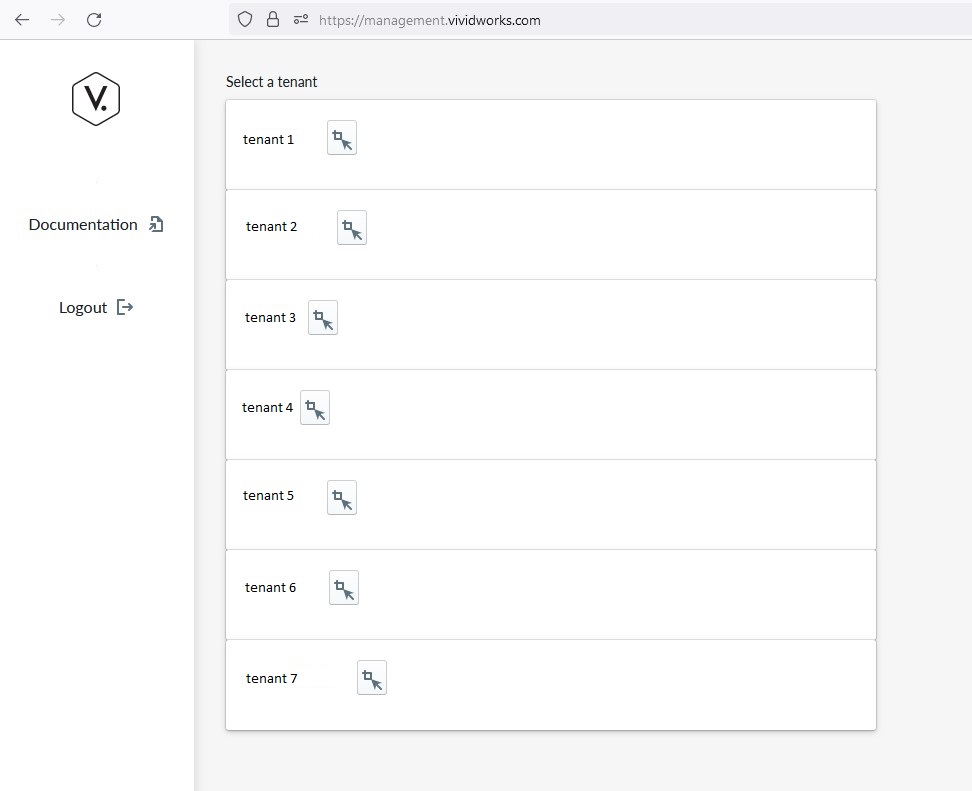
Task: Show site security via padlock icon
Action: click(273, 20)
